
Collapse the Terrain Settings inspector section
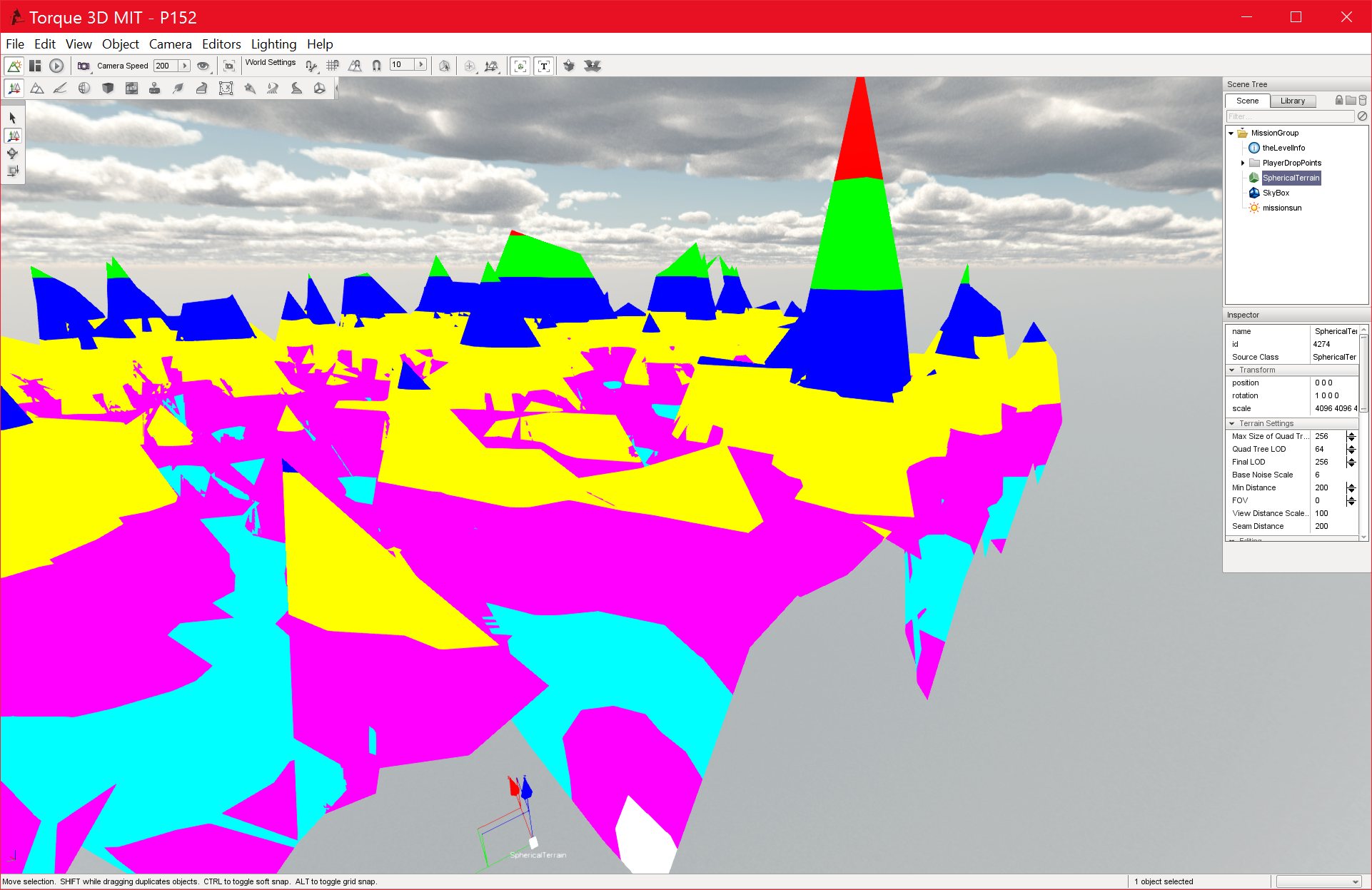[x=1232, y=424]
